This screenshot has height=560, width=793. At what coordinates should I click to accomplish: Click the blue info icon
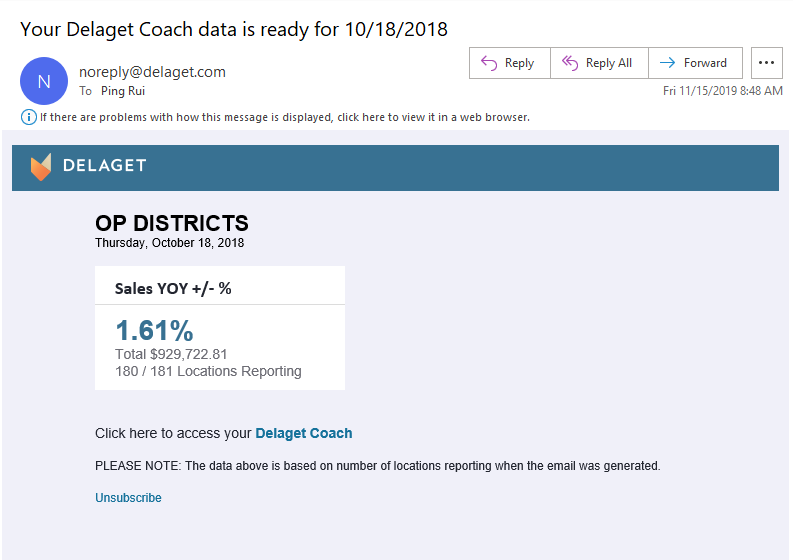point(29,117)
